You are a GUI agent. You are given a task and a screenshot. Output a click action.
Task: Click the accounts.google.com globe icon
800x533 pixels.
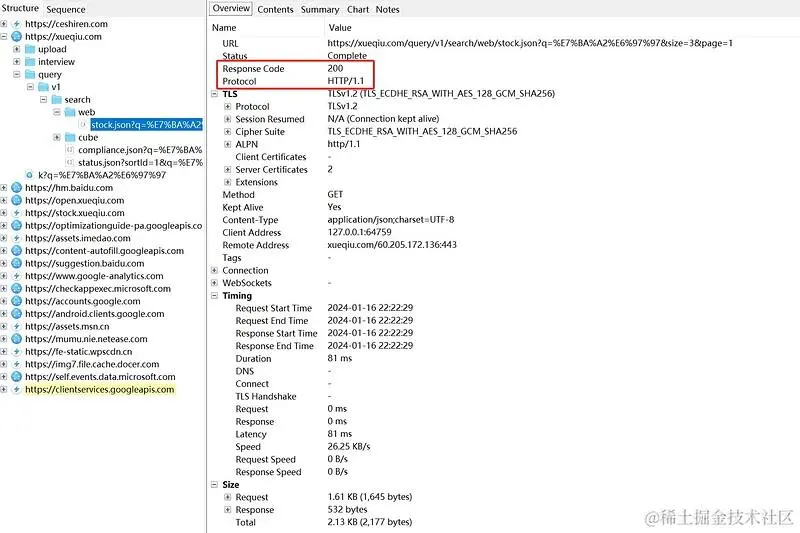point(16,301)
